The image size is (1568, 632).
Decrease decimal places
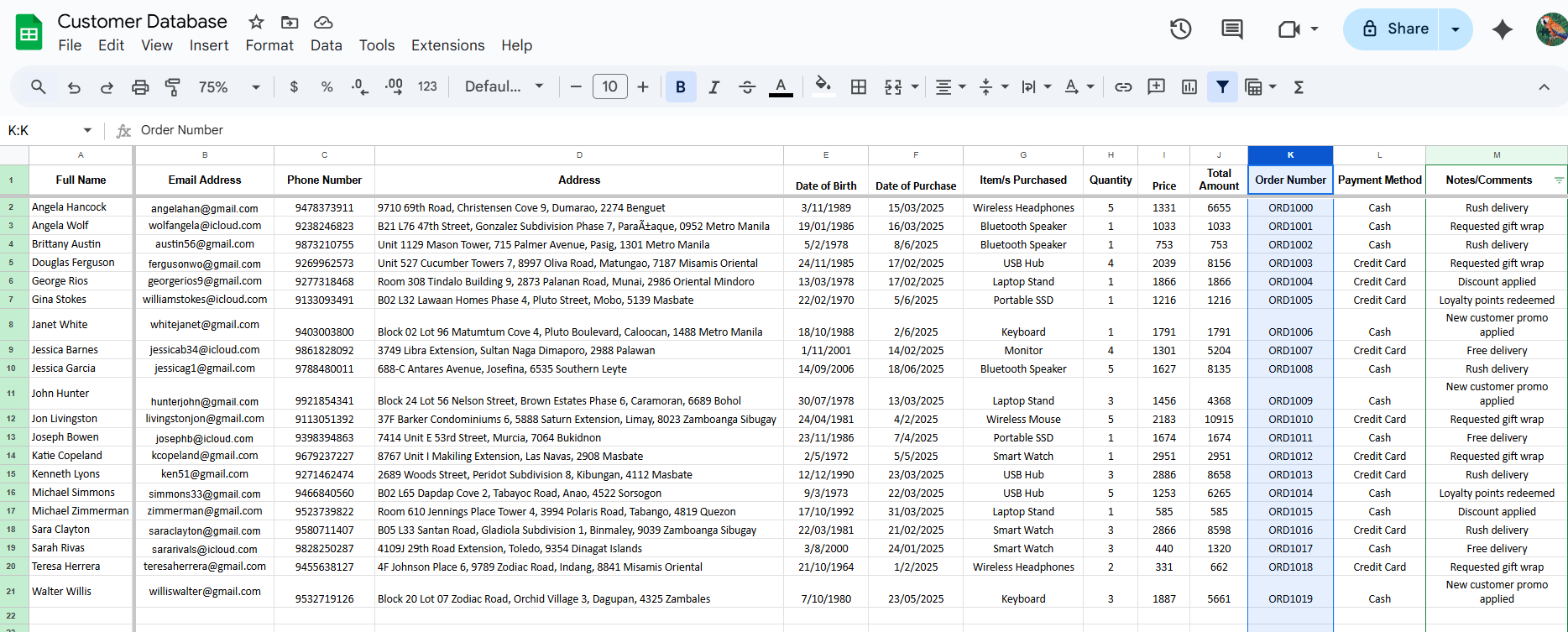[x=360, y=86]
